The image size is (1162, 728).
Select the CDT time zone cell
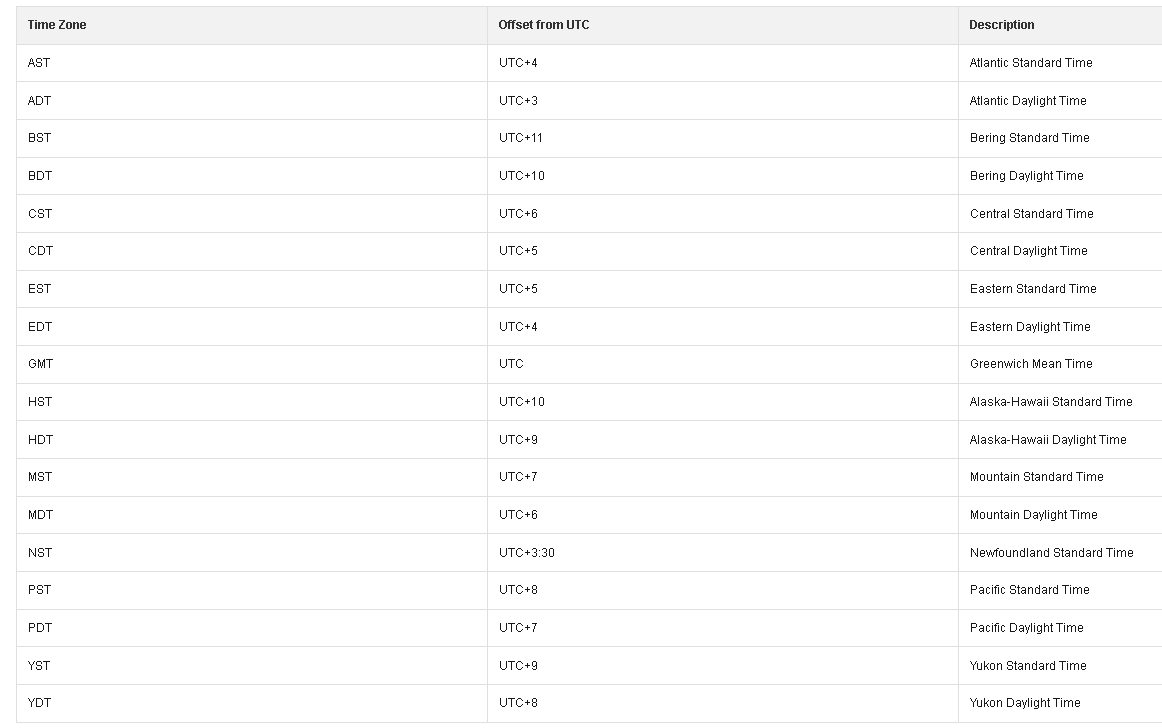pyautogui.click(x=251, y=251)
